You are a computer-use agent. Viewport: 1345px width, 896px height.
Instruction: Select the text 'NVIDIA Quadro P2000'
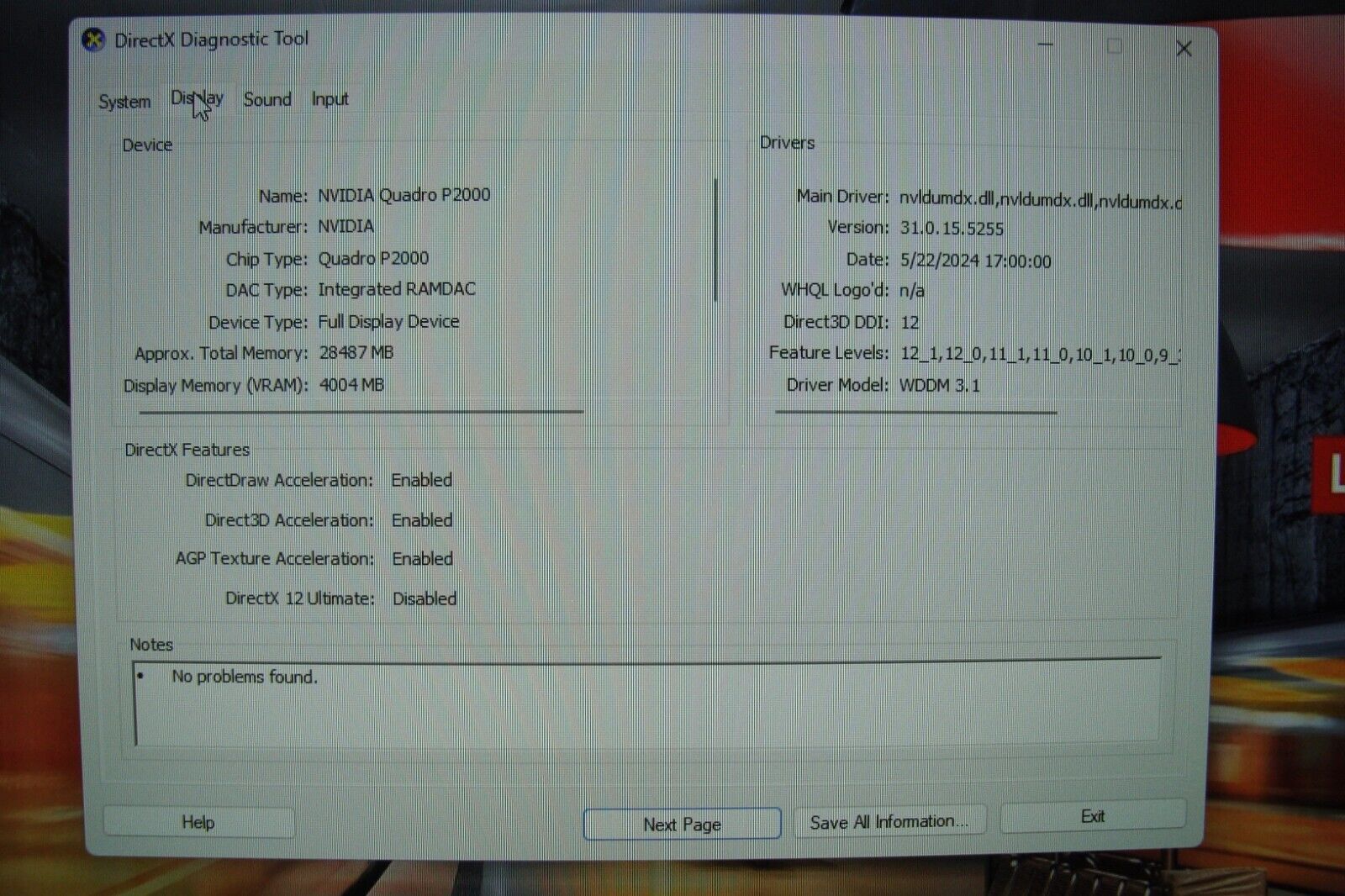(403, 195)
